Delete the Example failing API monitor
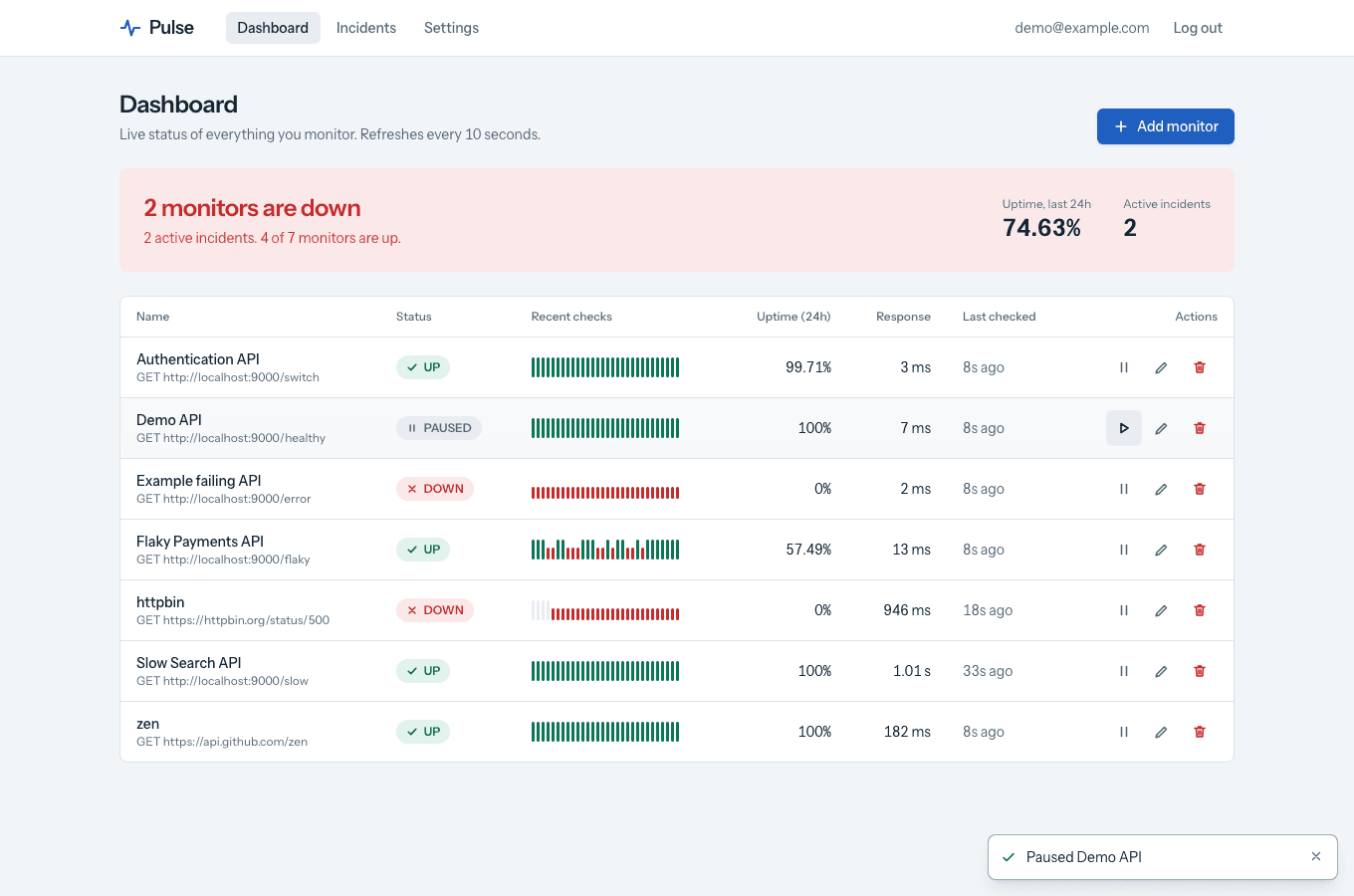This screenshot has height=896, width=1354. click(x=1200, y=489)
